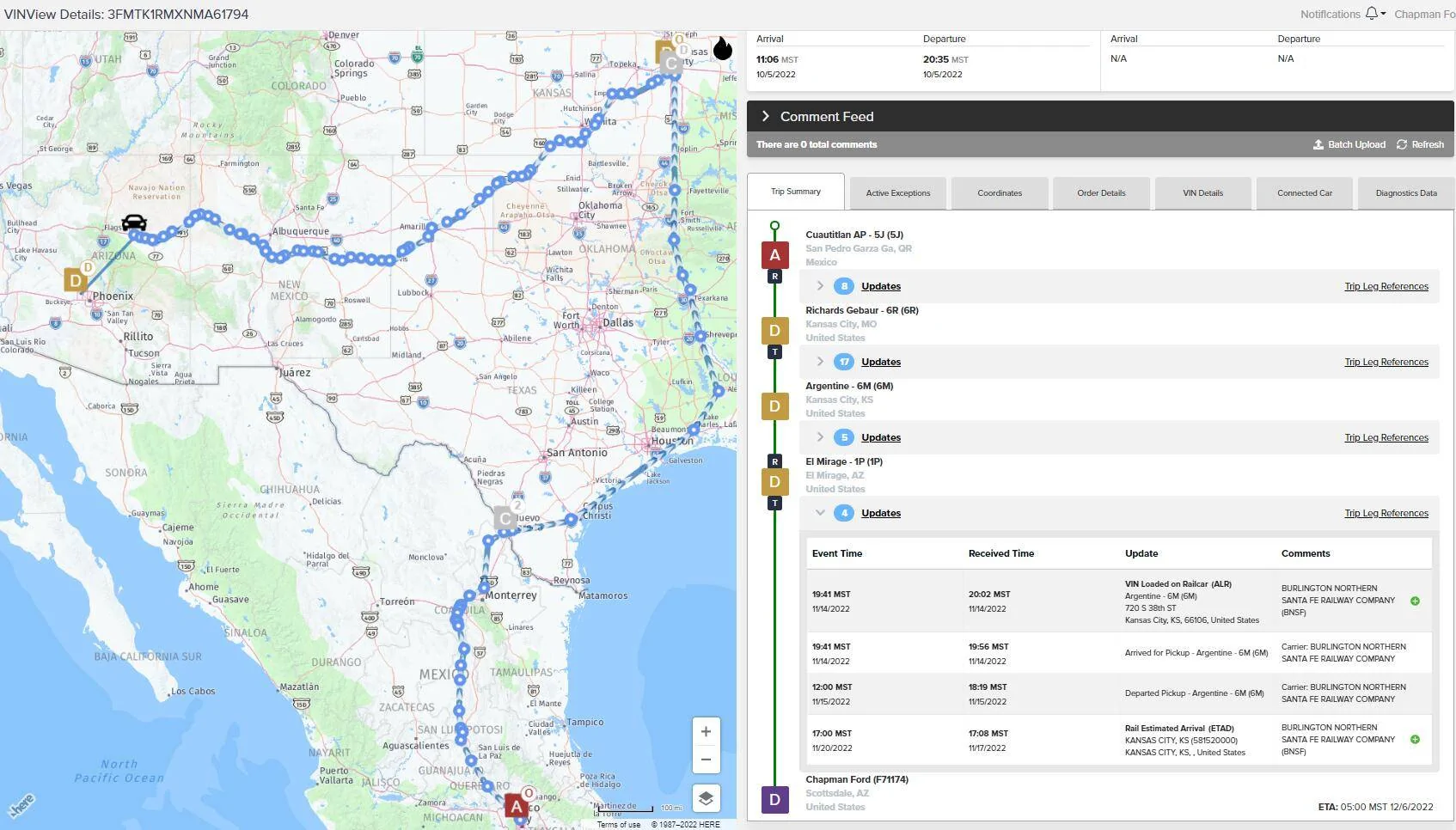Click the Notifications label

pyautogui.click(x=1330, y=14)
